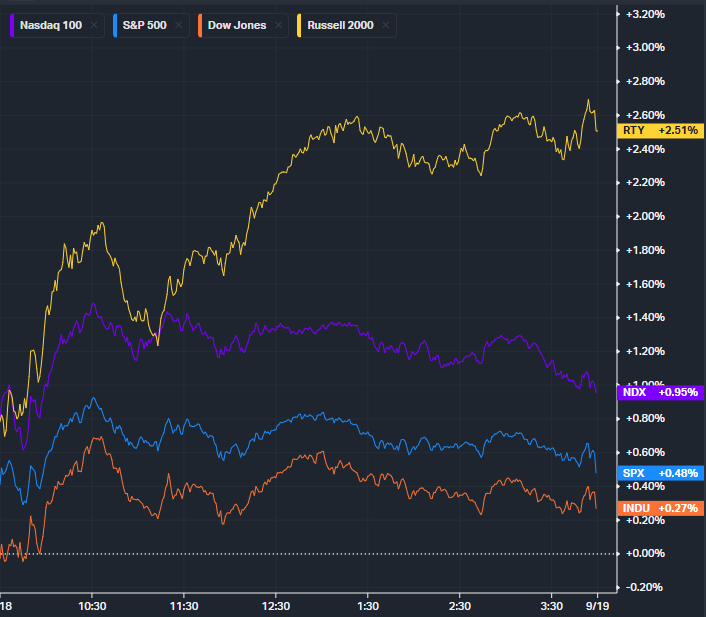Select the Nasdaq 100 legend label
This screenshot has height=617, width=706.
coord(52,25)
